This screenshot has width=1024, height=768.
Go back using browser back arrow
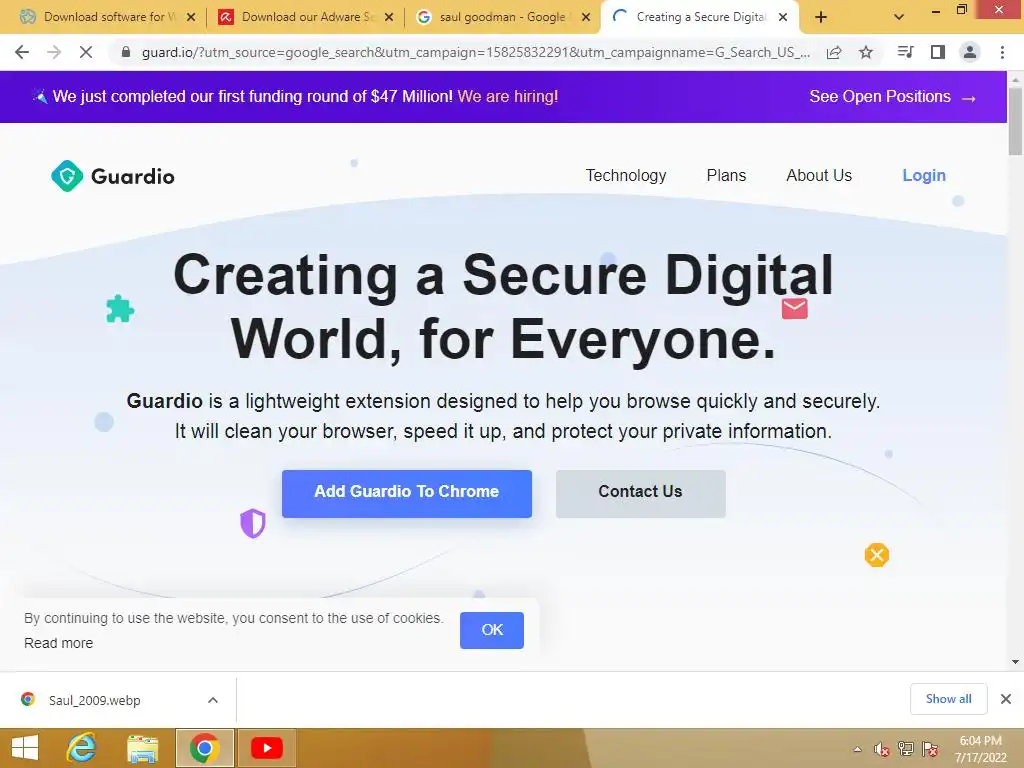click(x=22, y=52)
